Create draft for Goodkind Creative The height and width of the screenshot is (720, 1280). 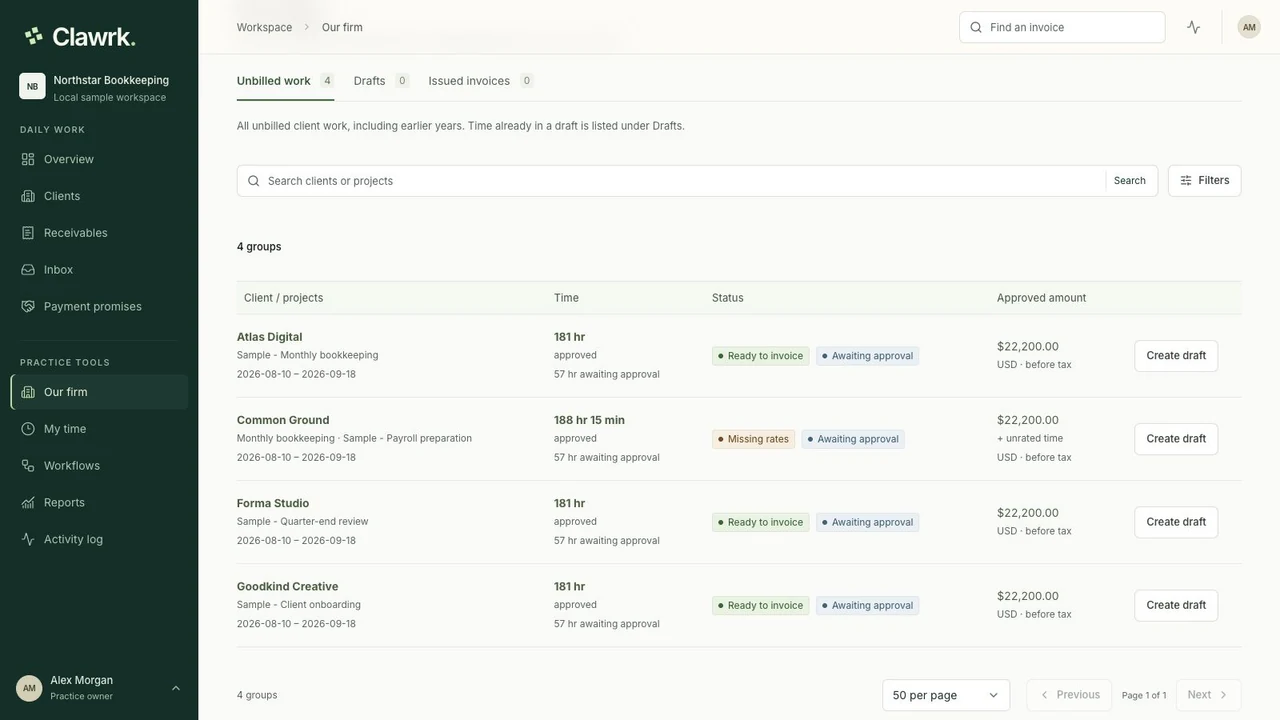click(x=1176, y=605)
